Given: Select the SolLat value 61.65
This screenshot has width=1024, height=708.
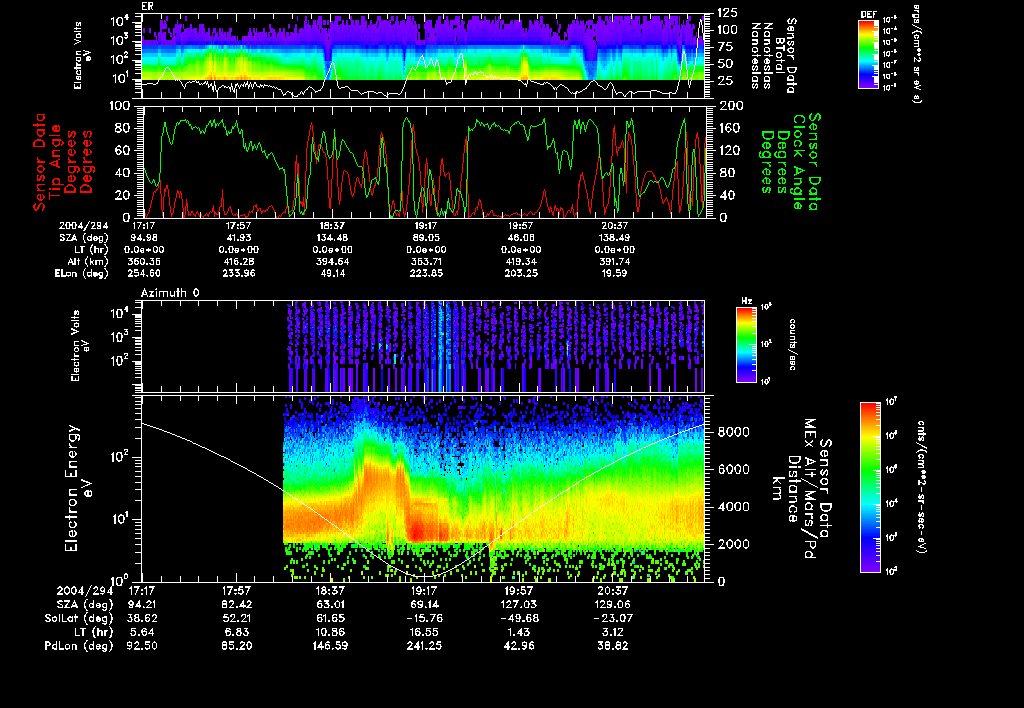Looking at the screenshot, I should point(330,618).
